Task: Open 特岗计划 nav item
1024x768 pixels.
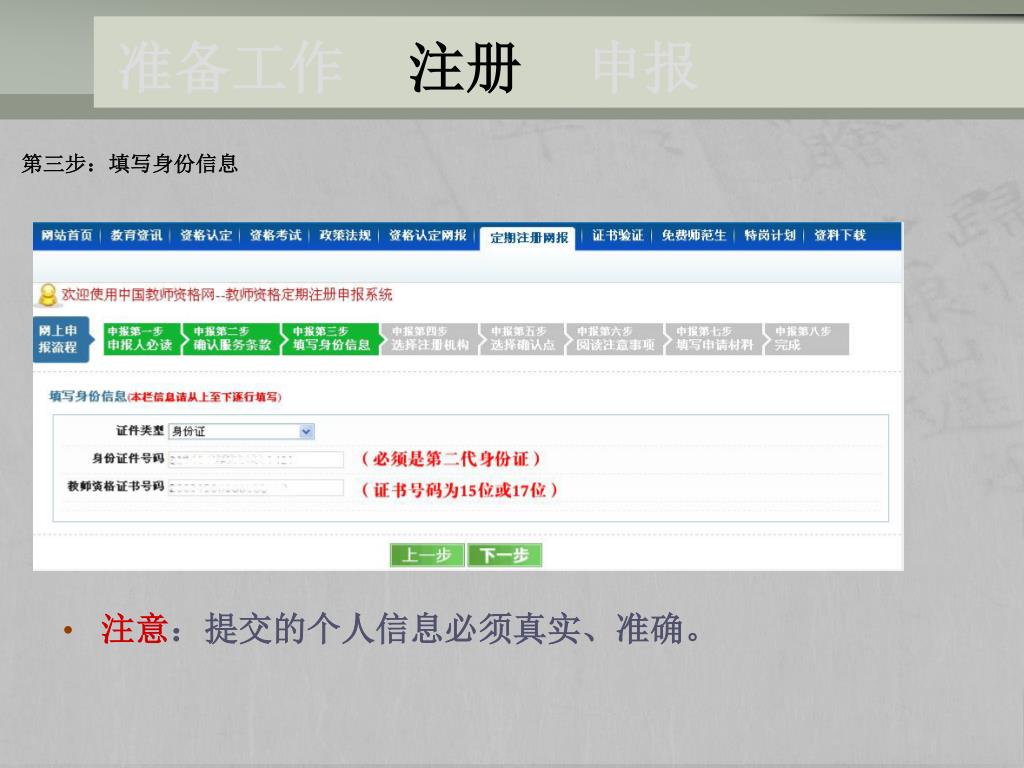Action: [x=769, y=235]
